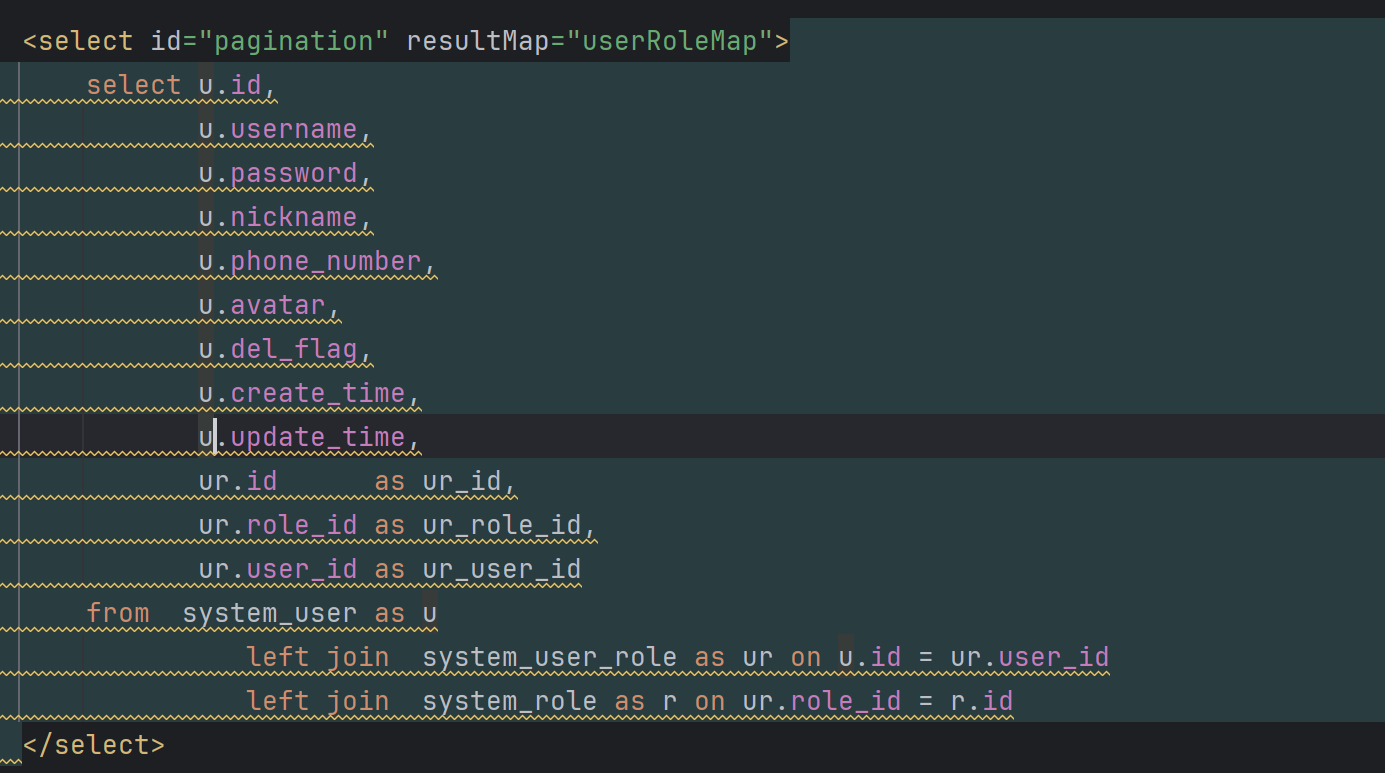Viewport: 1385px width, 773px height.
Task: Select the nickname column reference
Action: pyautogui.click(x=293, y=218)
